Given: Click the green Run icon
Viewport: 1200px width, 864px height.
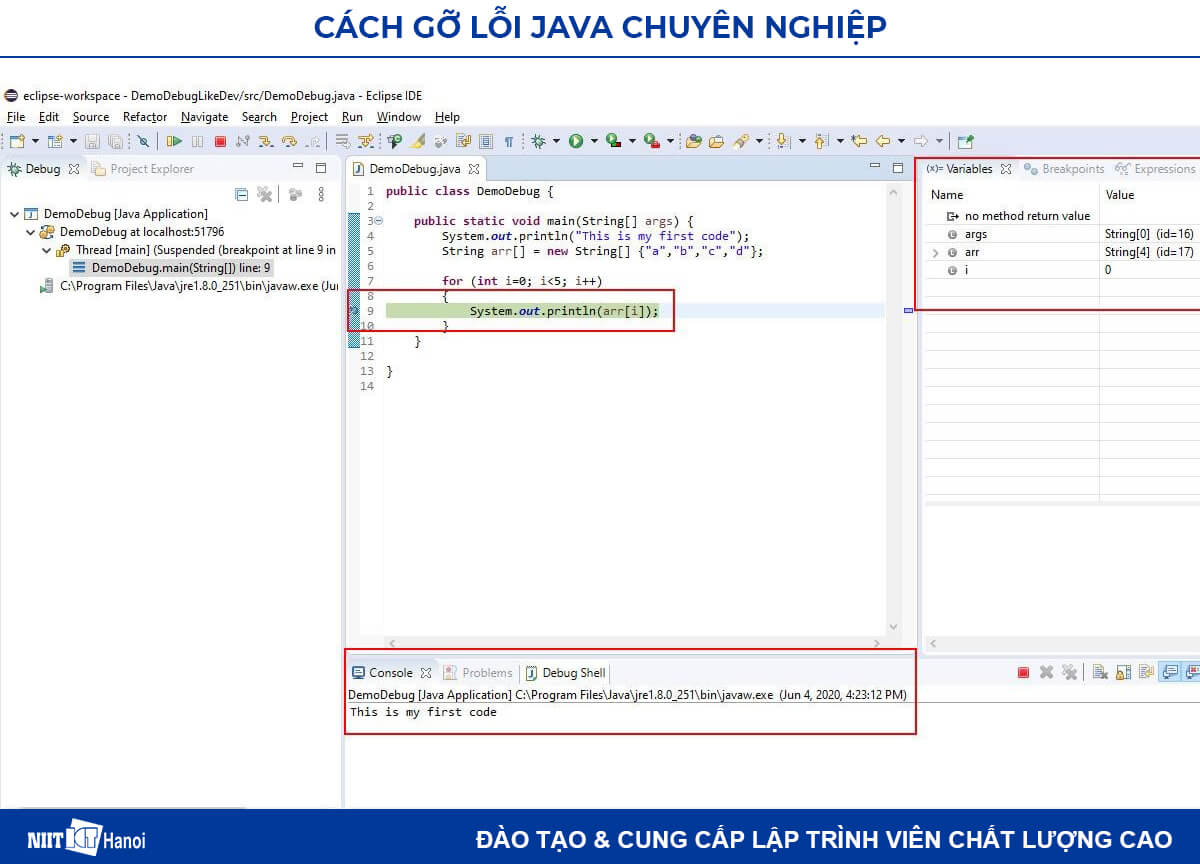Looking at the screenshot, I should pos(577,139).
